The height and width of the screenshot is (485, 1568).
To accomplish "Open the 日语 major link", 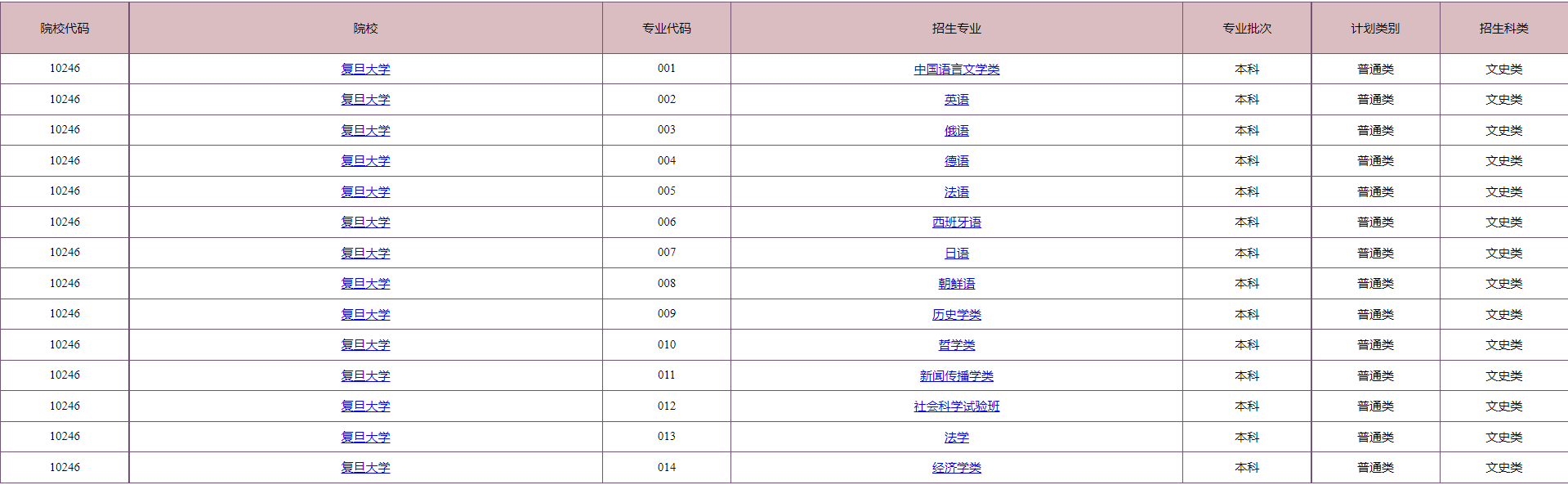I will [x=957, y=253].
